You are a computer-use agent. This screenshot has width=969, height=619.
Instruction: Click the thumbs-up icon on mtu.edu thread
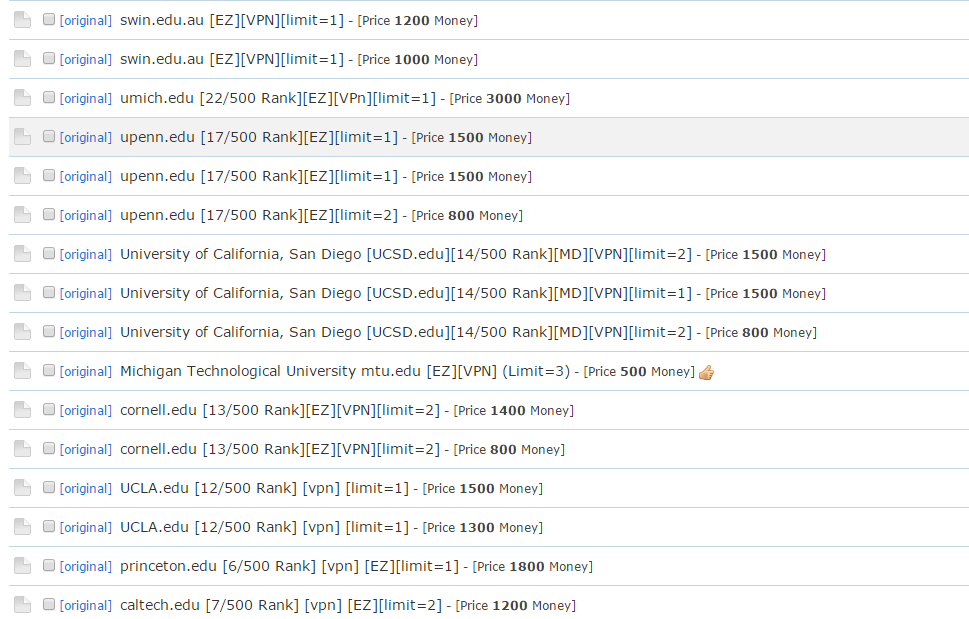click(x=706, y=372)
